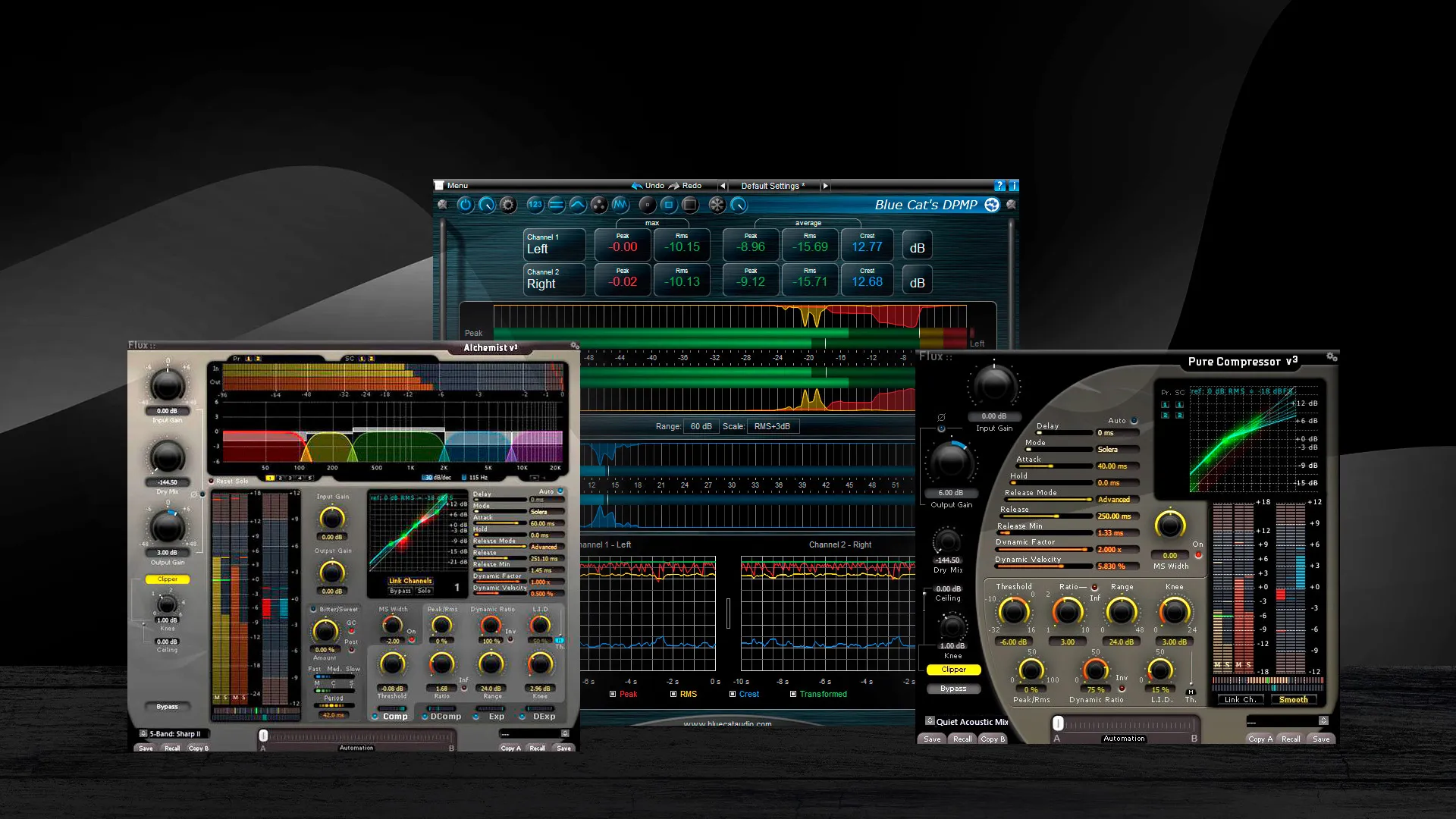
Task: Toggle Dynamic Ratio Inv LED in Pure Compressor
Action: [x=1122, y=689]
